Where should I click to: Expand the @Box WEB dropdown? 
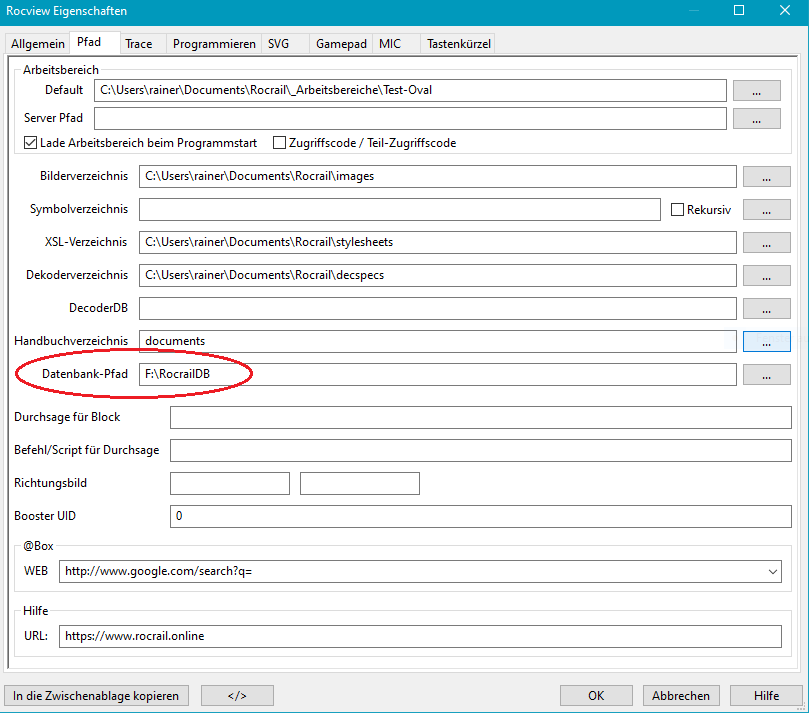(x=771, y=571)
